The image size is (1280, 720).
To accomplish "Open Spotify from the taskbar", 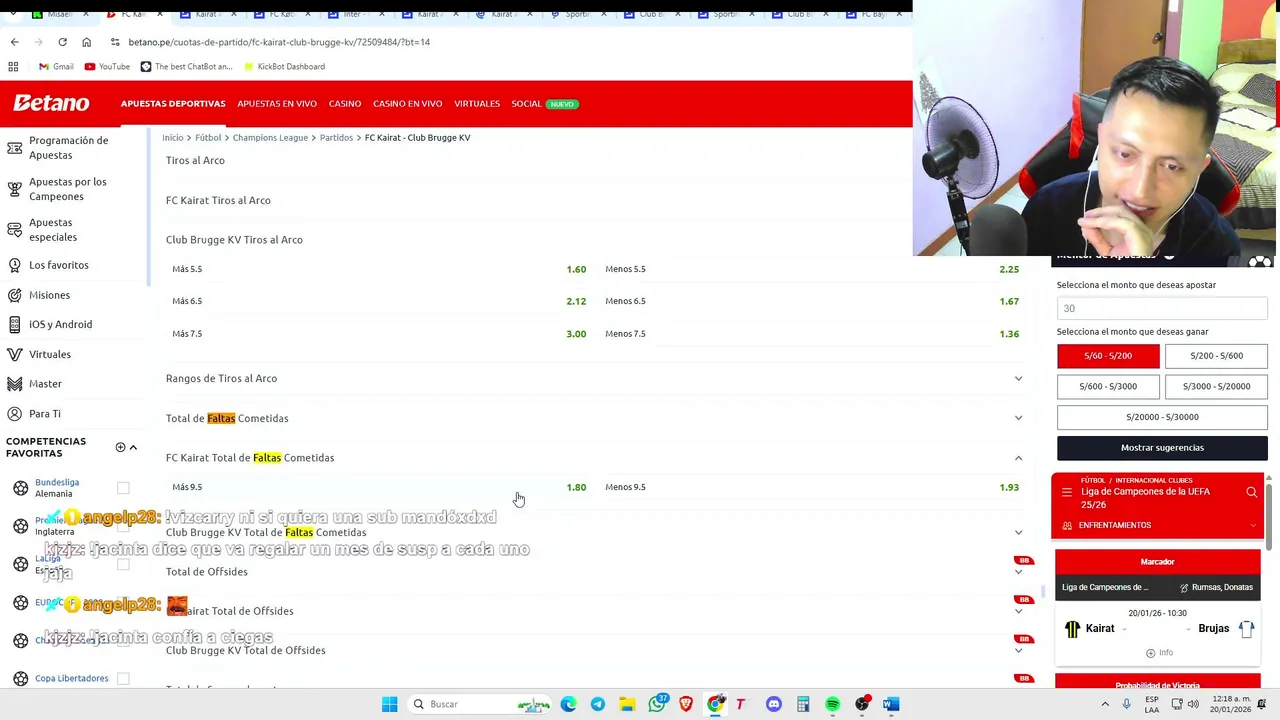I will [832, 704].
